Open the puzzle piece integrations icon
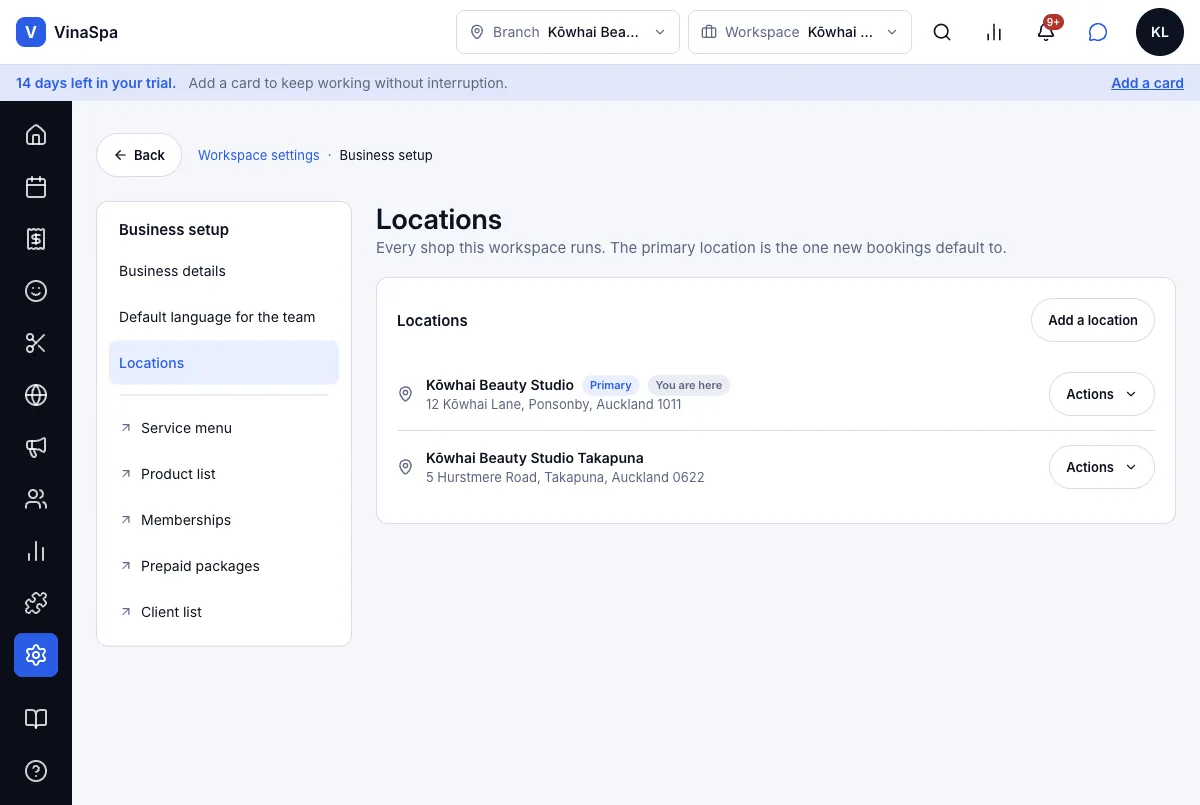The height and width of the screenshot is (805, 1200). coord(36,603)
